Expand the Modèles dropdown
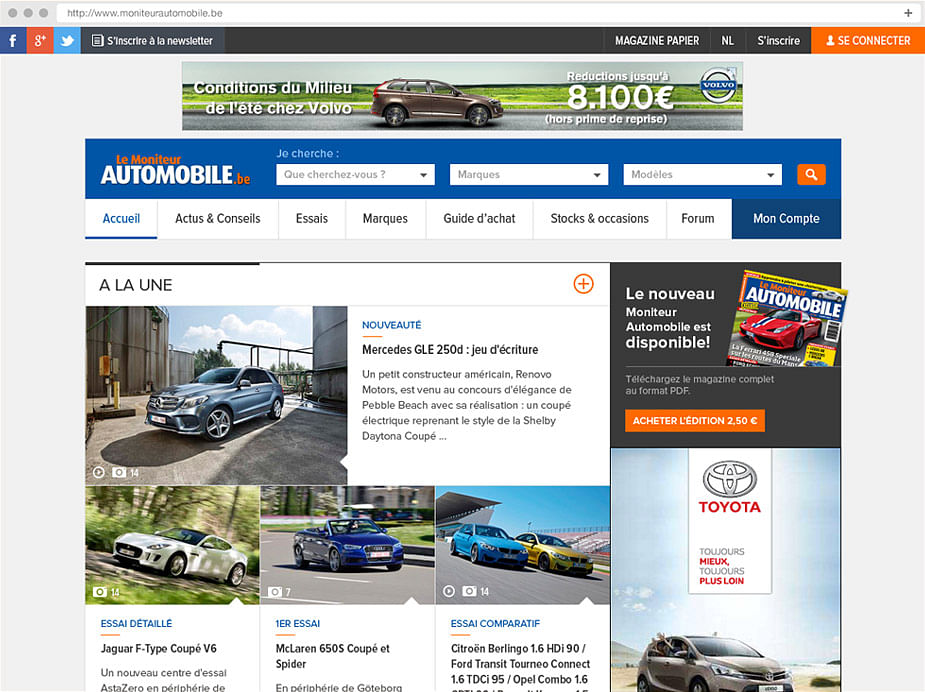The image size is (925, 692). click(x=702, y=175)
